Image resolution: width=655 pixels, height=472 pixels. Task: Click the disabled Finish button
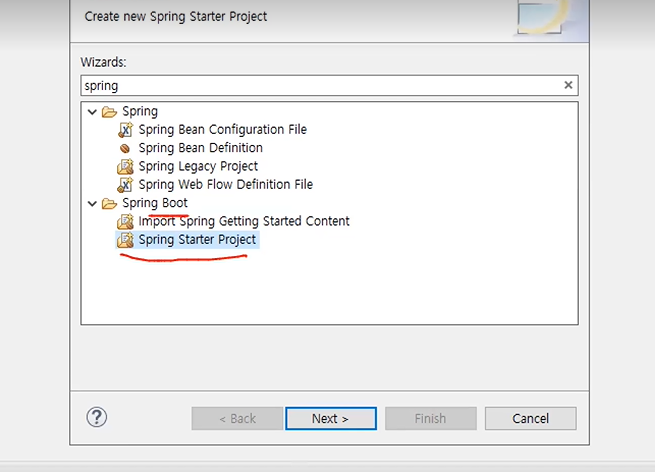coord(431,419)
